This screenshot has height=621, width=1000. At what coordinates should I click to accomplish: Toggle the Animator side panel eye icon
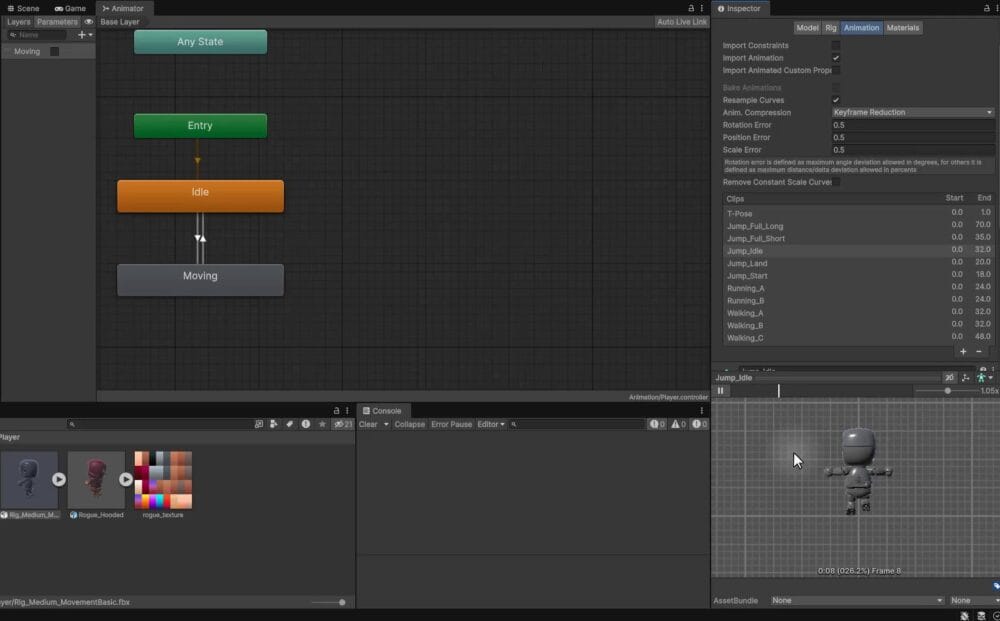(89, 22)
